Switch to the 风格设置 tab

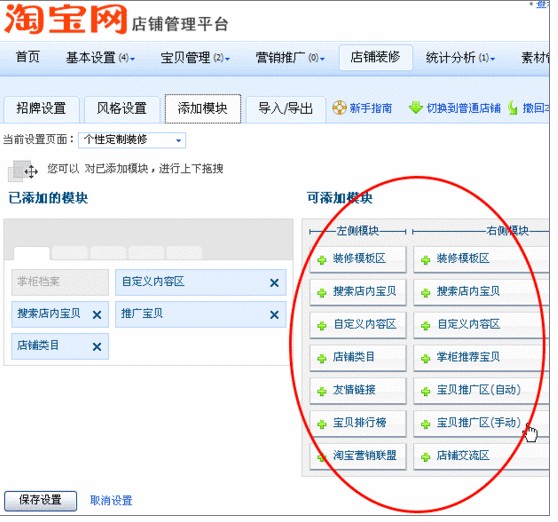pyautogui.click(x=122, y=109)
